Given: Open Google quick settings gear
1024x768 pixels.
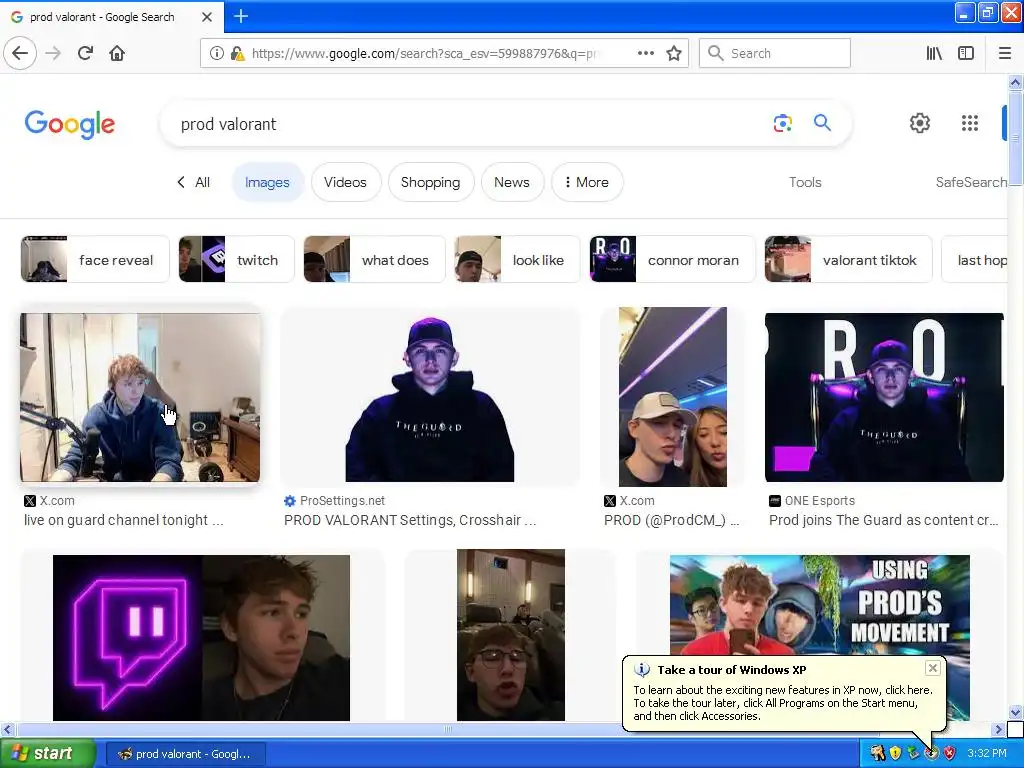Looking at the screenshot, I should (920, 123).
